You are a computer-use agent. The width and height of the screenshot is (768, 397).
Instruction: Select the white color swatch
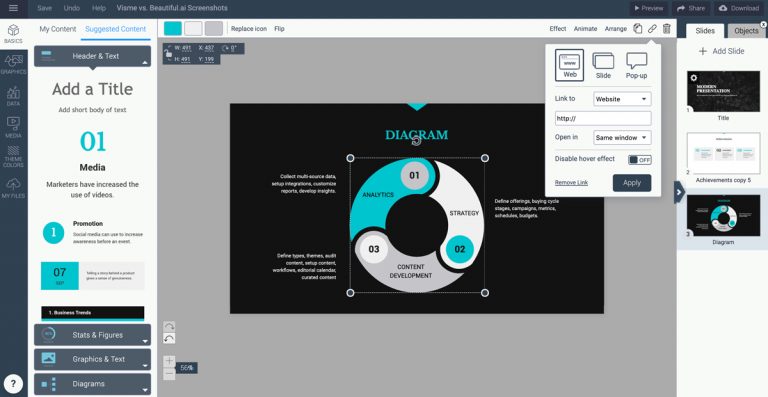point(193,28)
